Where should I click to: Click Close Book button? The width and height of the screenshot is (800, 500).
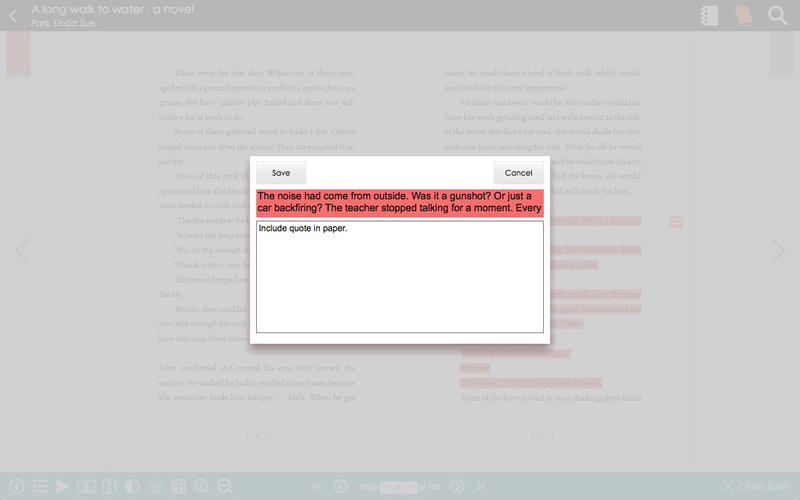(756, 486)
